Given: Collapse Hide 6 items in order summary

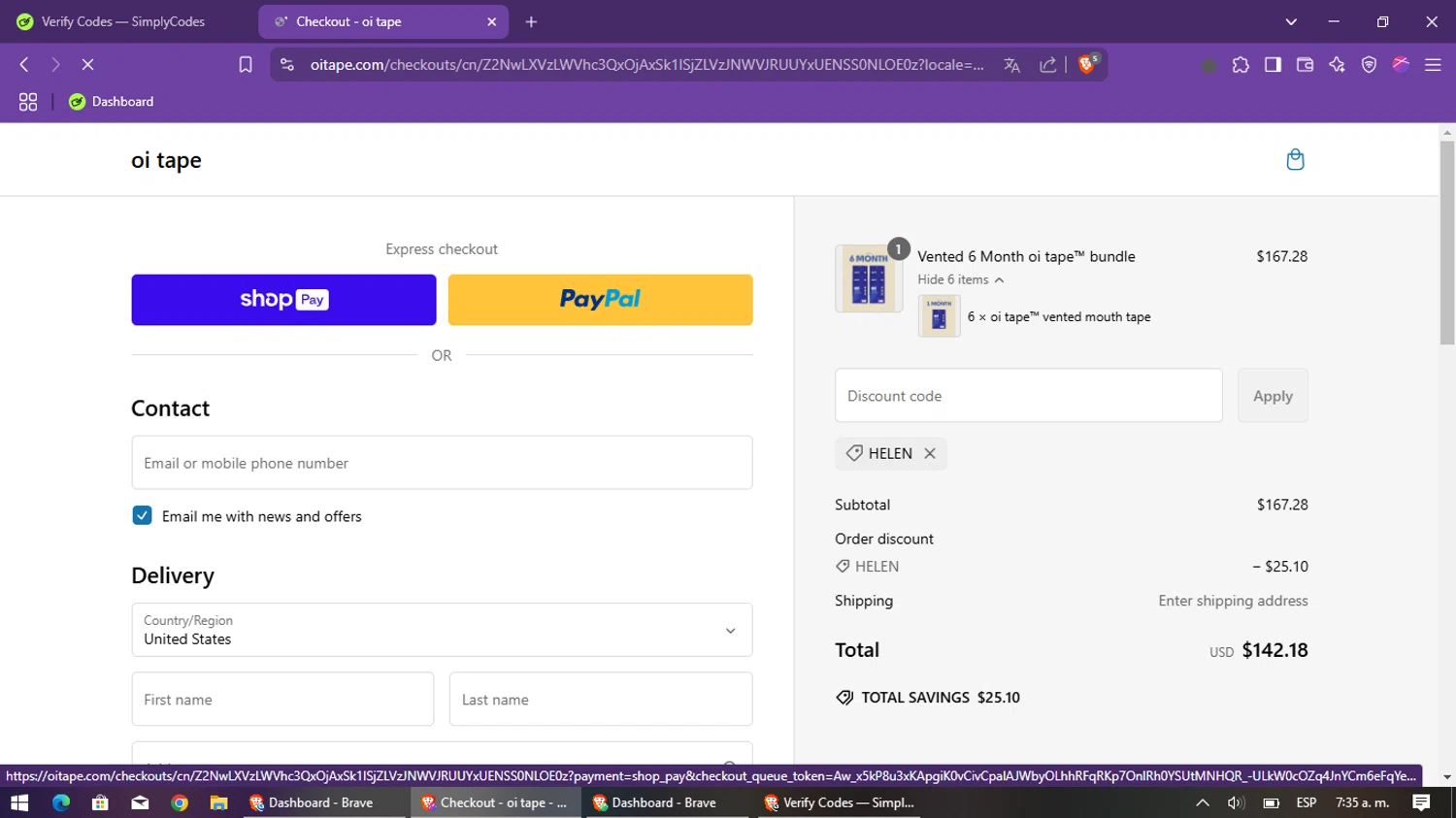Looking at the screenshot, I should coord(960,279).
